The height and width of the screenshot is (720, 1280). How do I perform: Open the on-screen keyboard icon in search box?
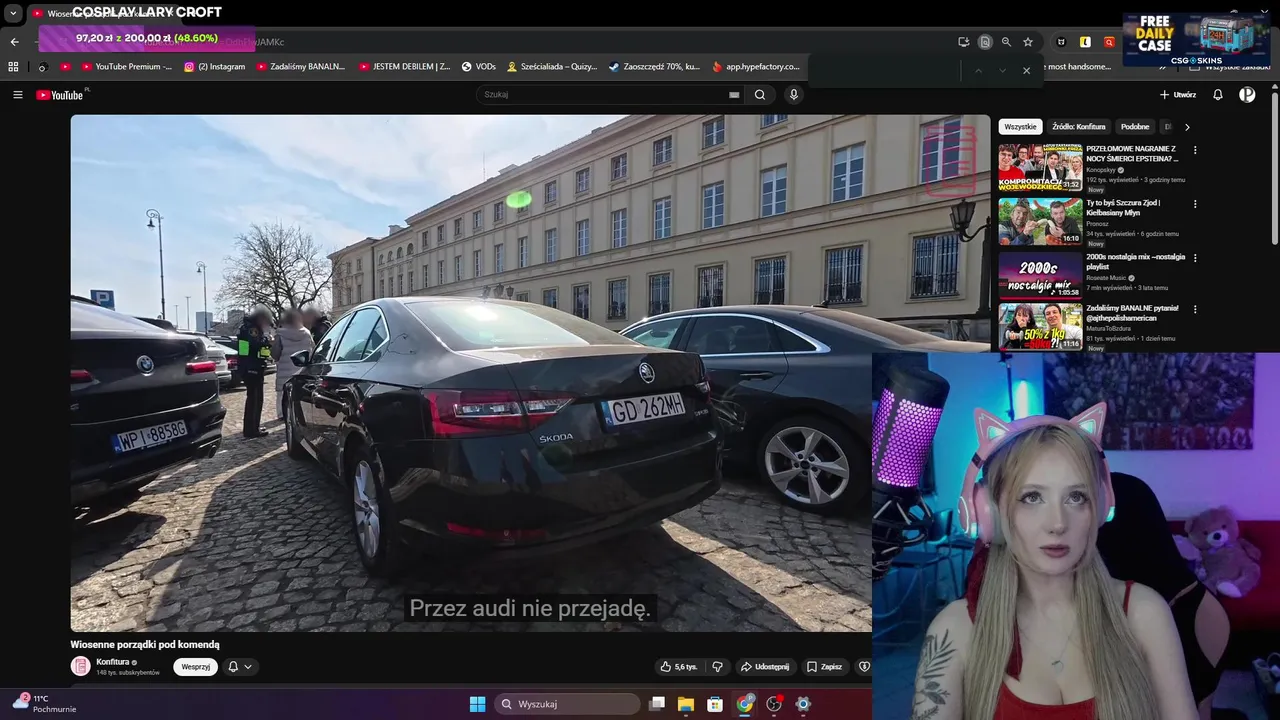[734, 95]
